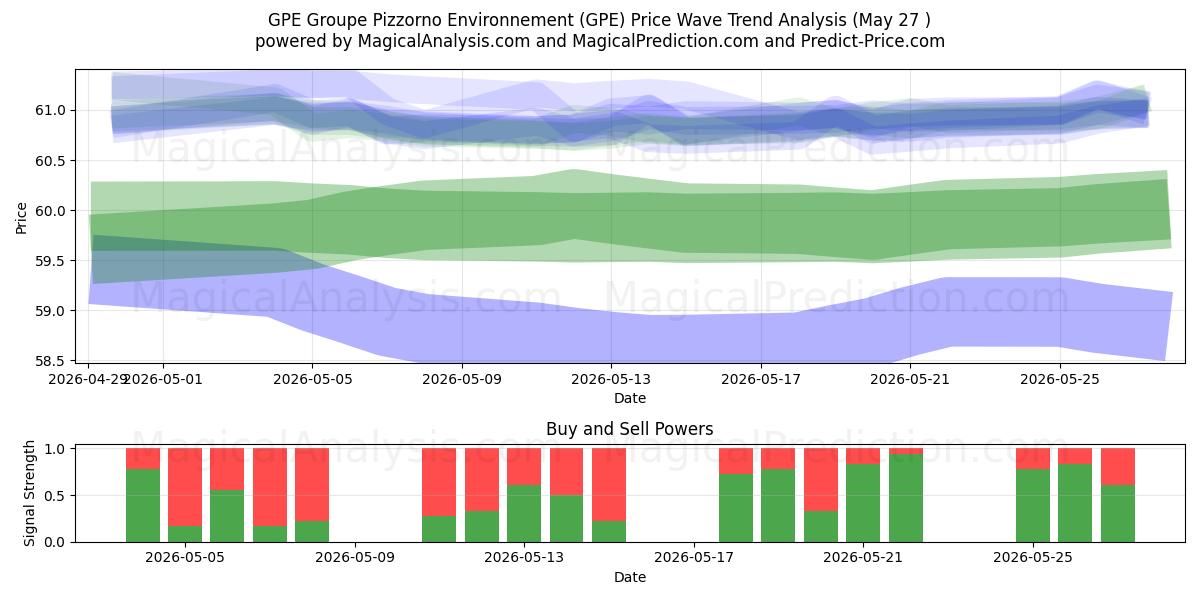Screen dimensions: 1200x600
Task: Click the tallest green buy bar near 2026-05-22
Action: click(906, 498)
